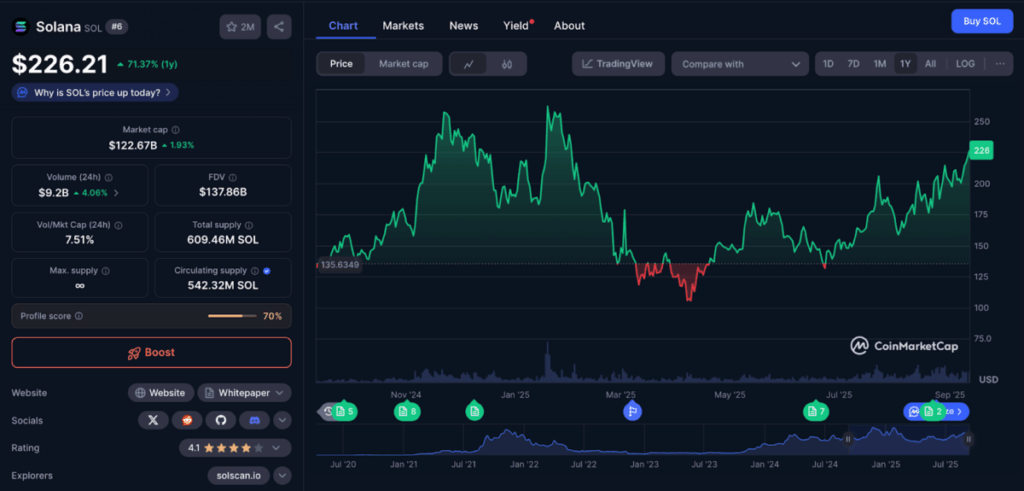Image resolution: width=1024 pixels, height=491 pixels.
Task: Switch to candlestick chart icon
Action: (x=507, y=64)
